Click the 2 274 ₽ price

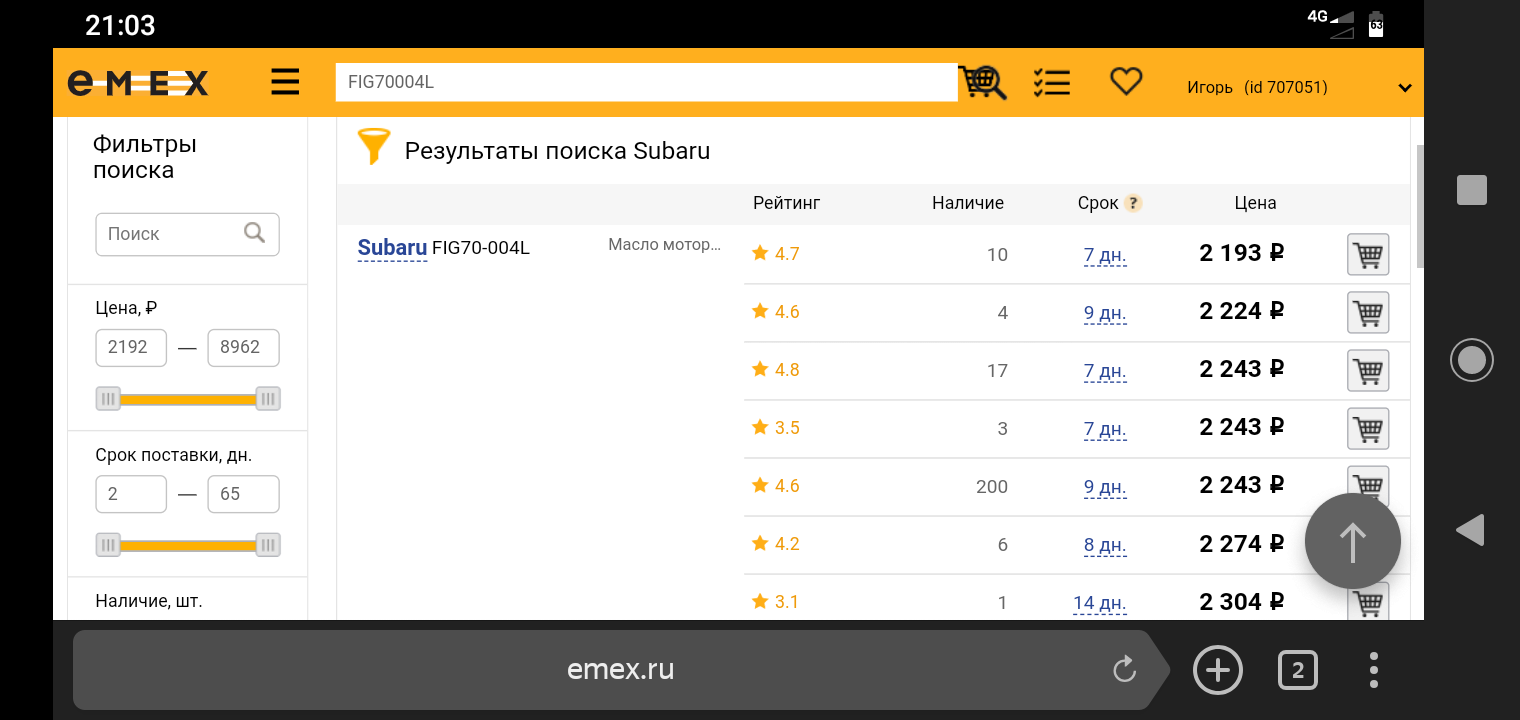pyautogui.click(x=1242, y=543)
